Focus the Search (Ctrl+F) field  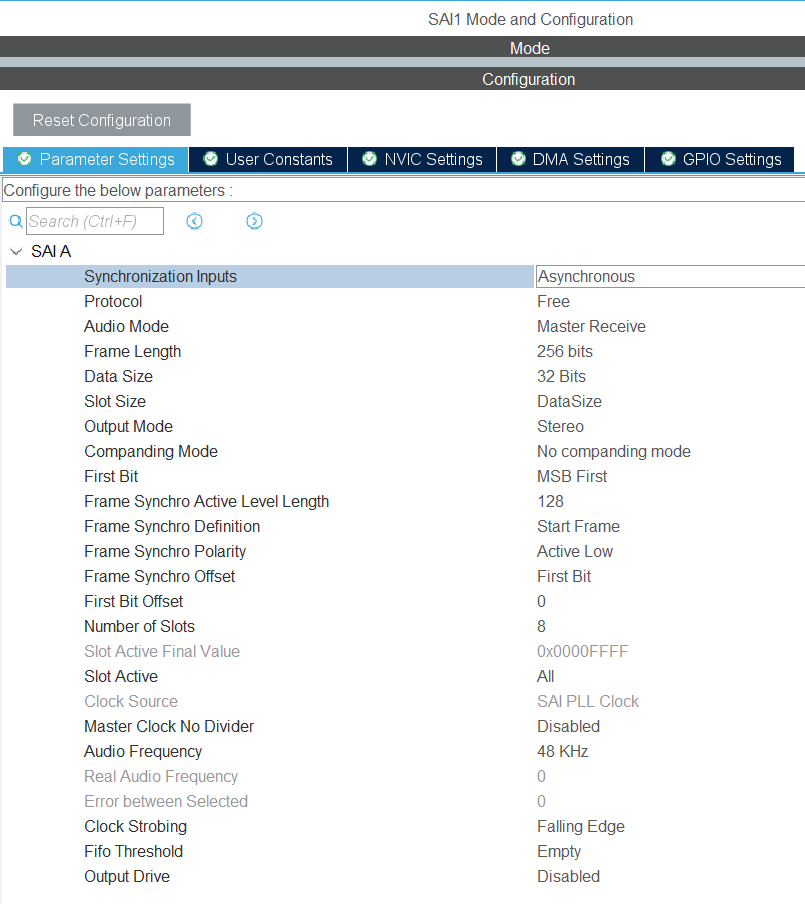click(x=95, y=221)
